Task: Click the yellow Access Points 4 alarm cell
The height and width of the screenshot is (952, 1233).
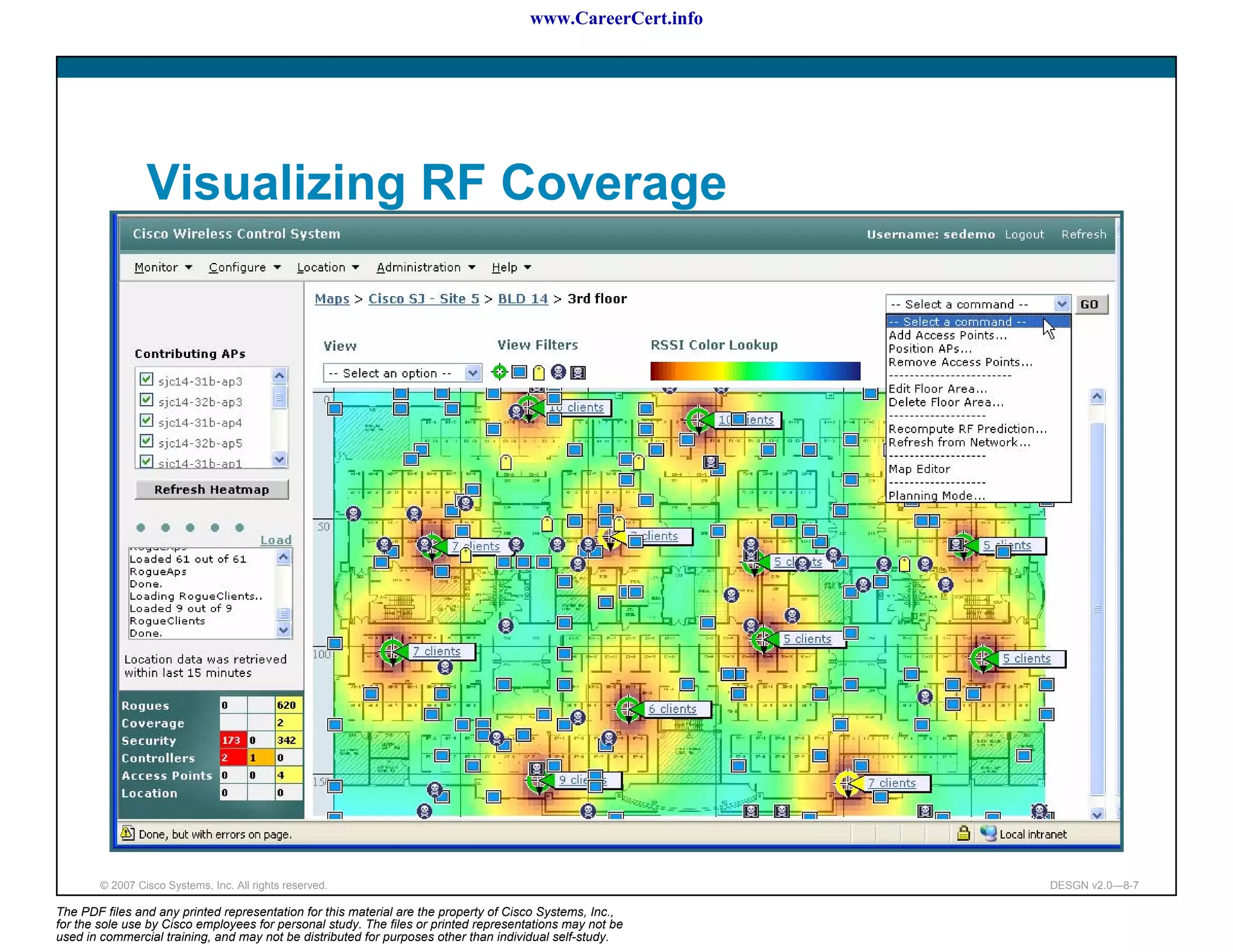Action: click(288, 774)
